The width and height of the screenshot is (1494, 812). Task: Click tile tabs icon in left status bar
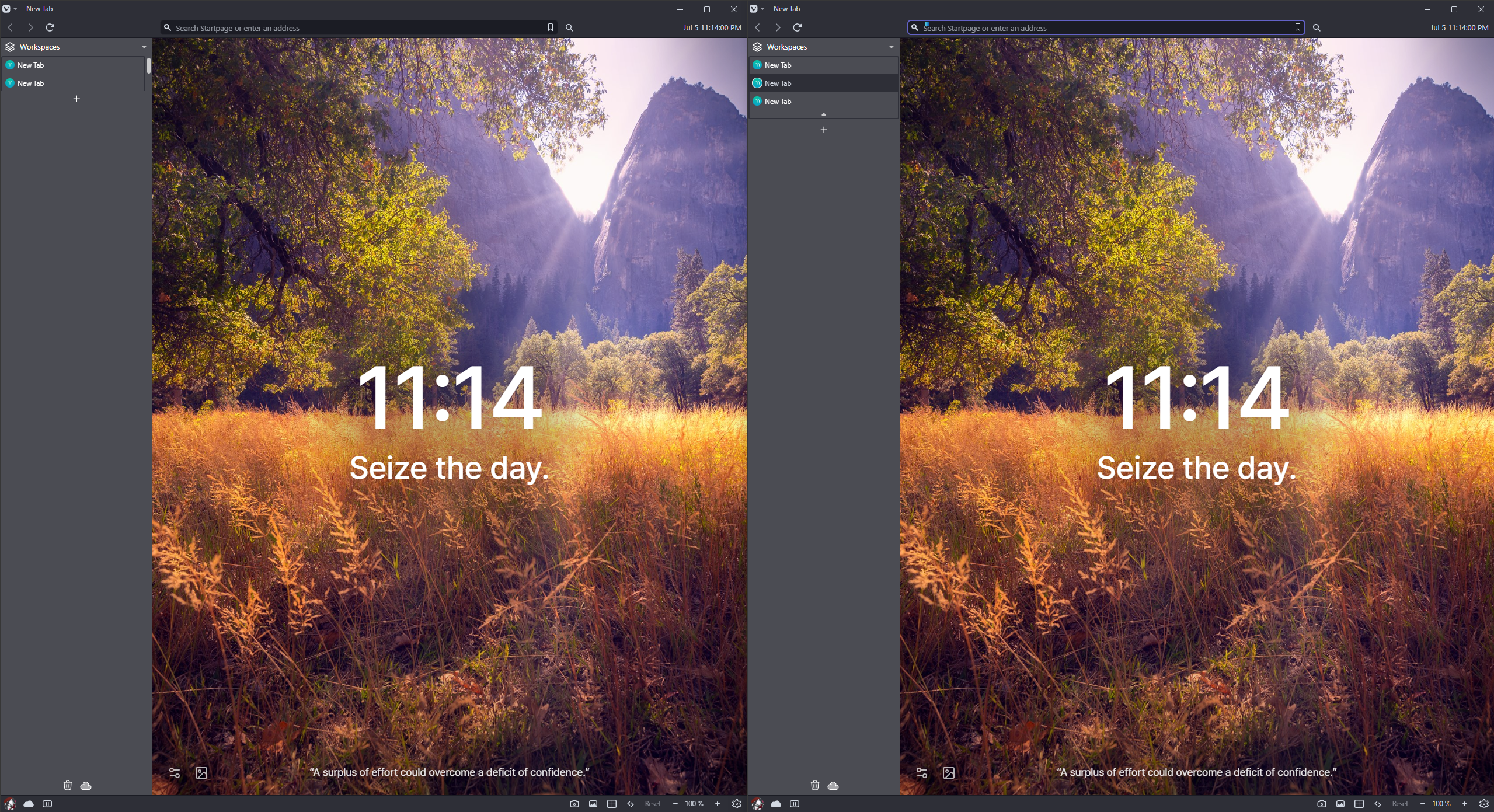click(x=611, y=804)
